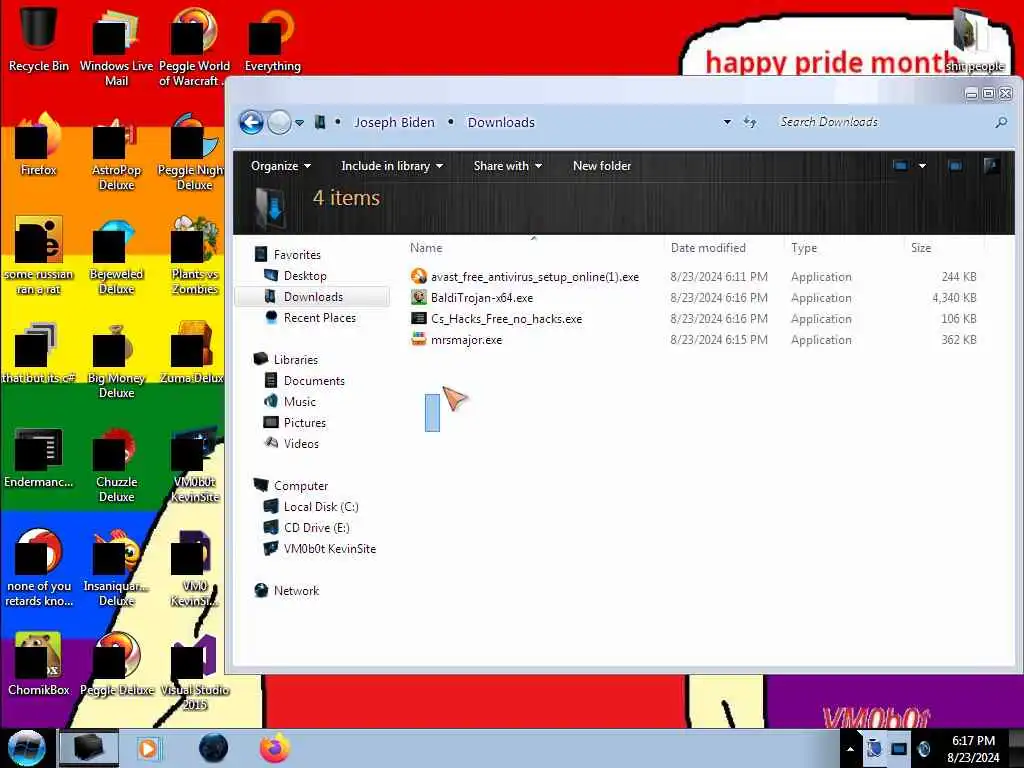The width and height of the screenshot is (1024, 768).
Task: Click the Explorer taskbar button
Action: click(89, 748)
